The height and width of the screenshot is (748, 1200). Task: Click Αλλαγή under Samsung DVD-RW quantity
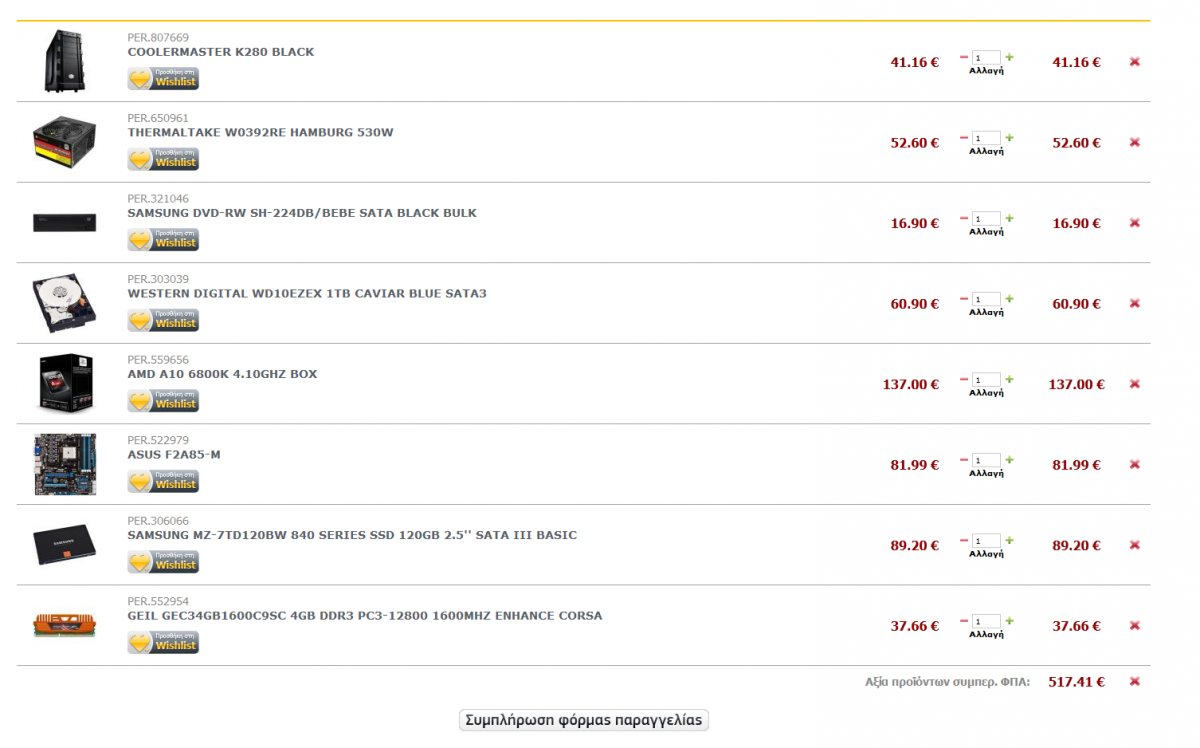point(986,232)
